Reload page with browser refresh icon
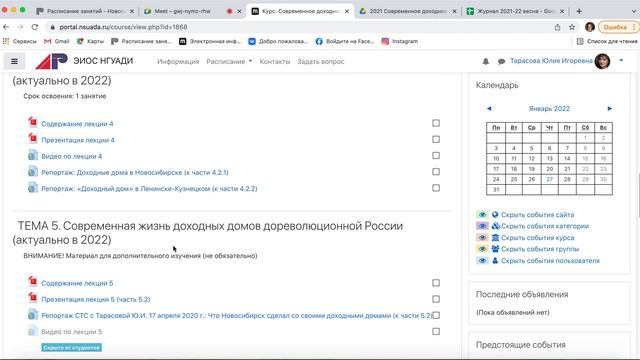This screenshot has height=360, width=640. click(x=35, y=27)
